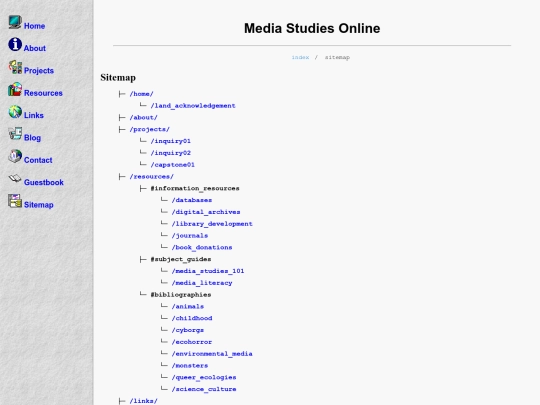Screen dimensions: 540x405
Task: Click the #subject_guides section label
Action: pos(181,259)
